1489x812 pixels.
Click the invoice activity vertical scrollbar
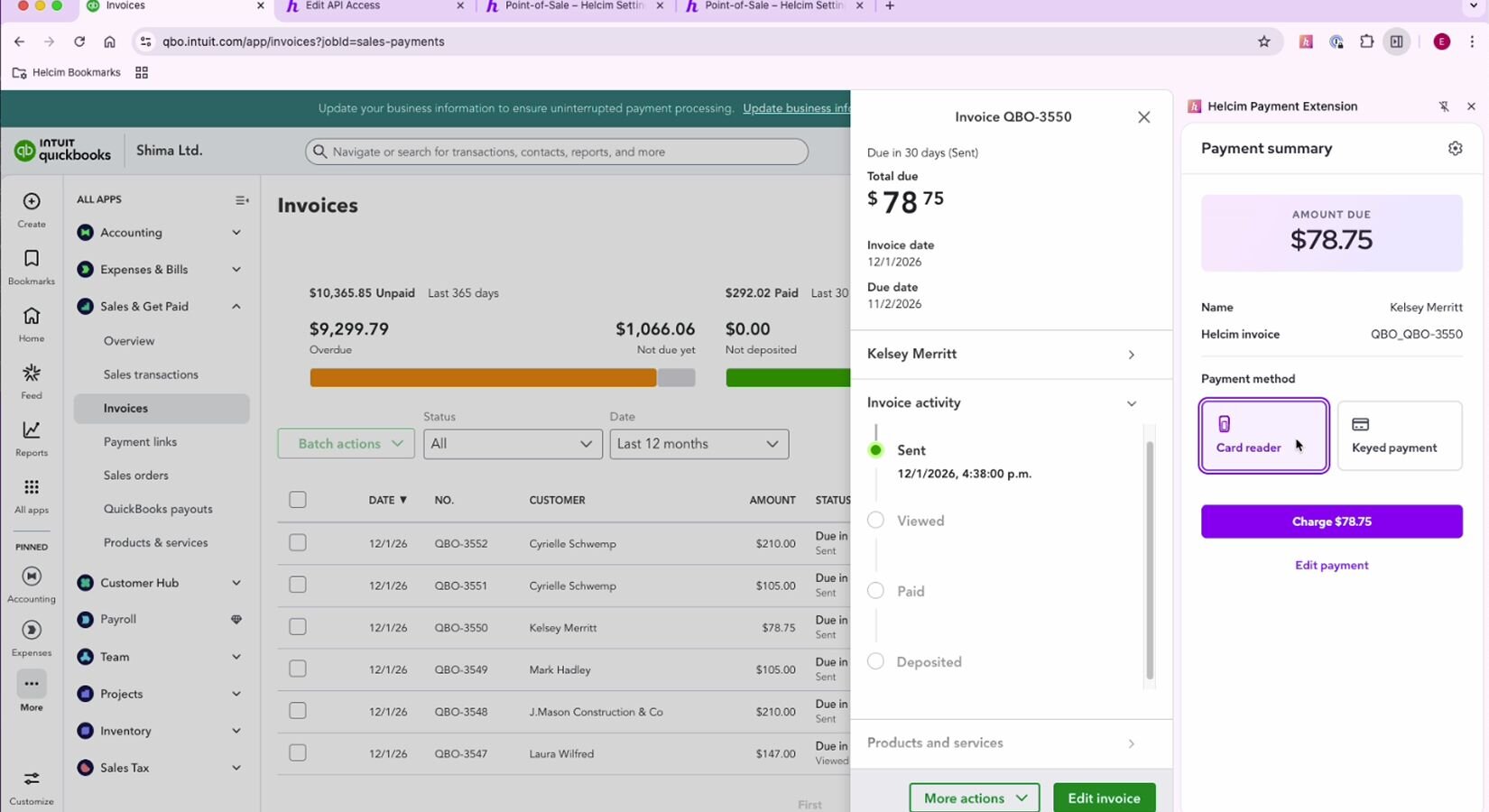[x=1149, y=559]
